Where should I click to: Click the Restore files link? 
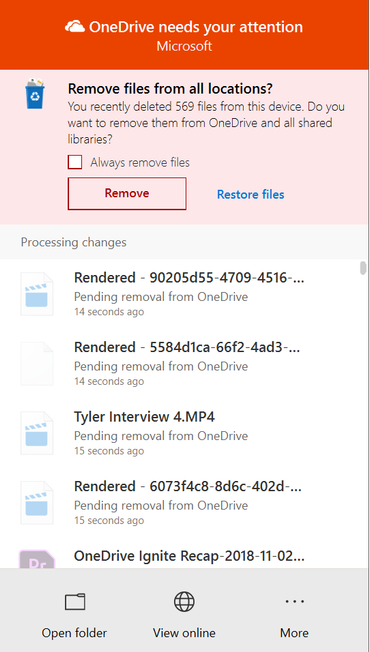[251, 194]
